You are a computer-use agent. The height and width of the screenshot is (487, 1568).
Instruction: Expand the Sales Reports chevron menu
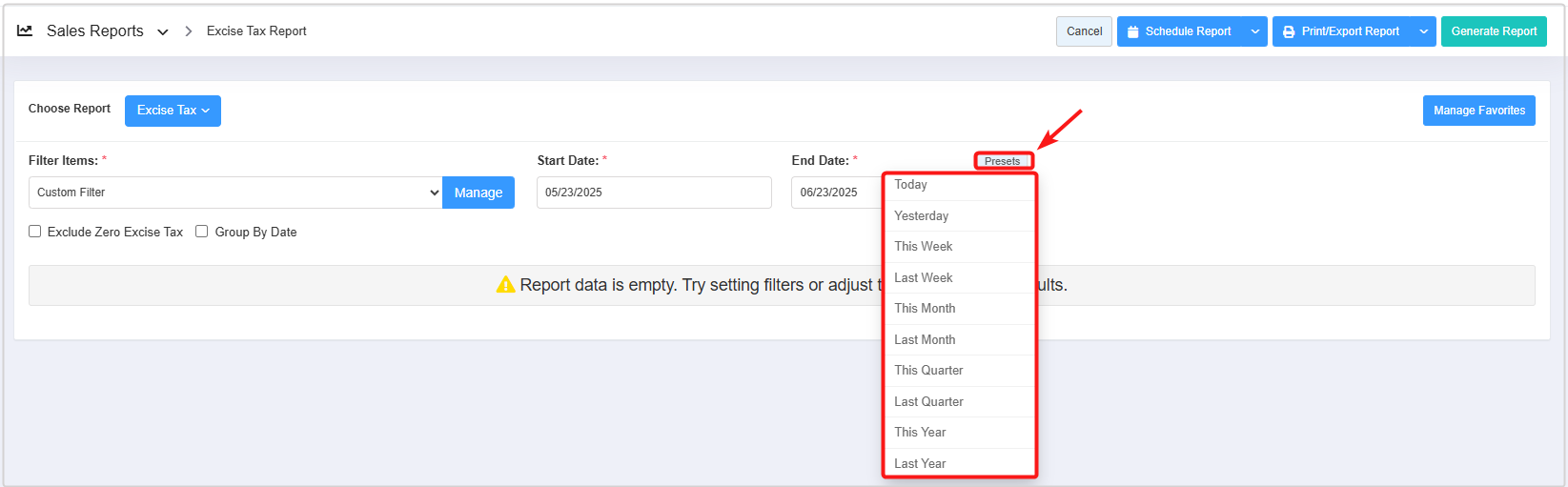163,31
